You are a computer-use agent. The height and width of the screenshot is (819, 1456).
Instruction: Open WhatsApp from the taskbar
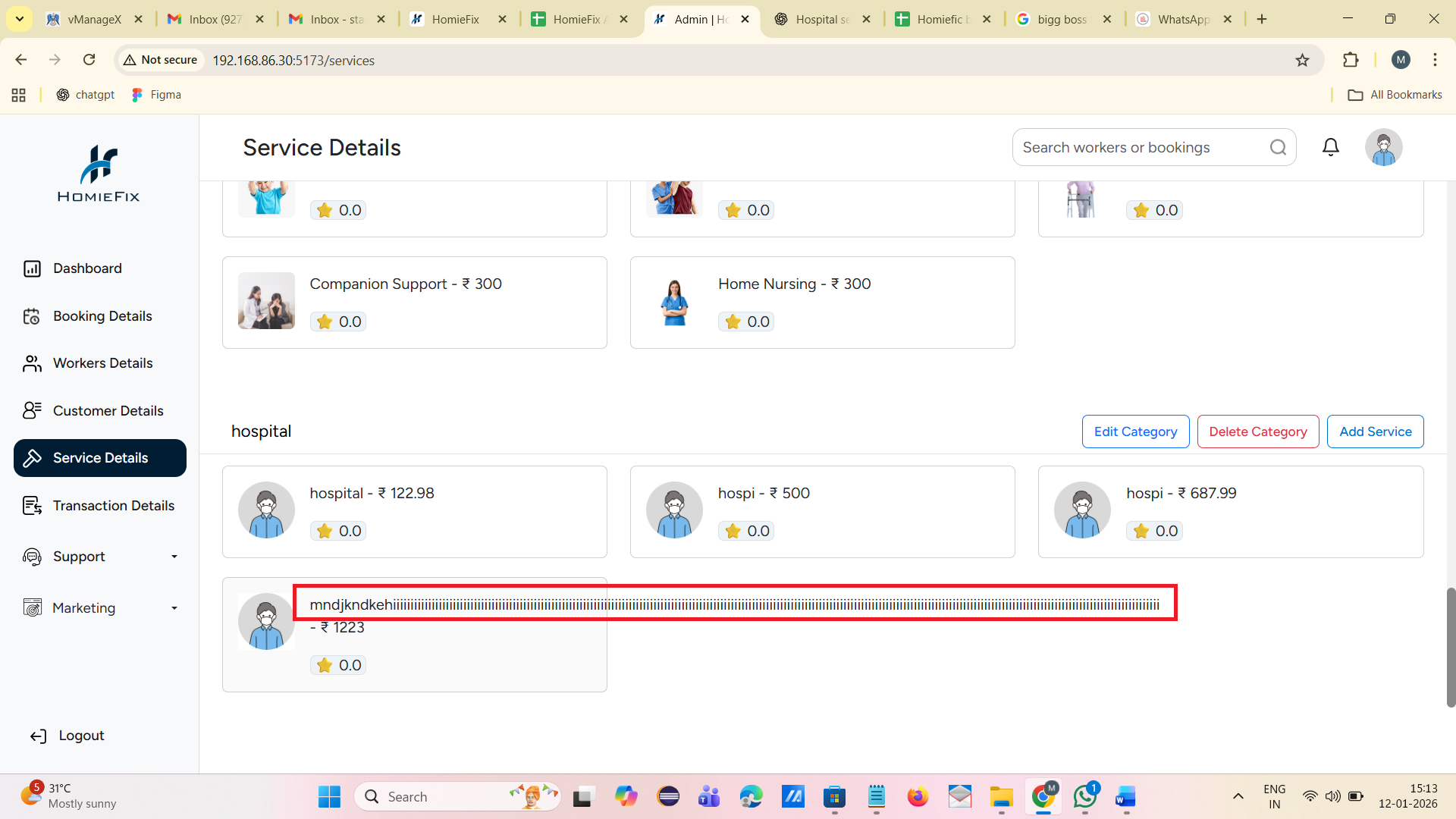click(x=1084, y=796)
